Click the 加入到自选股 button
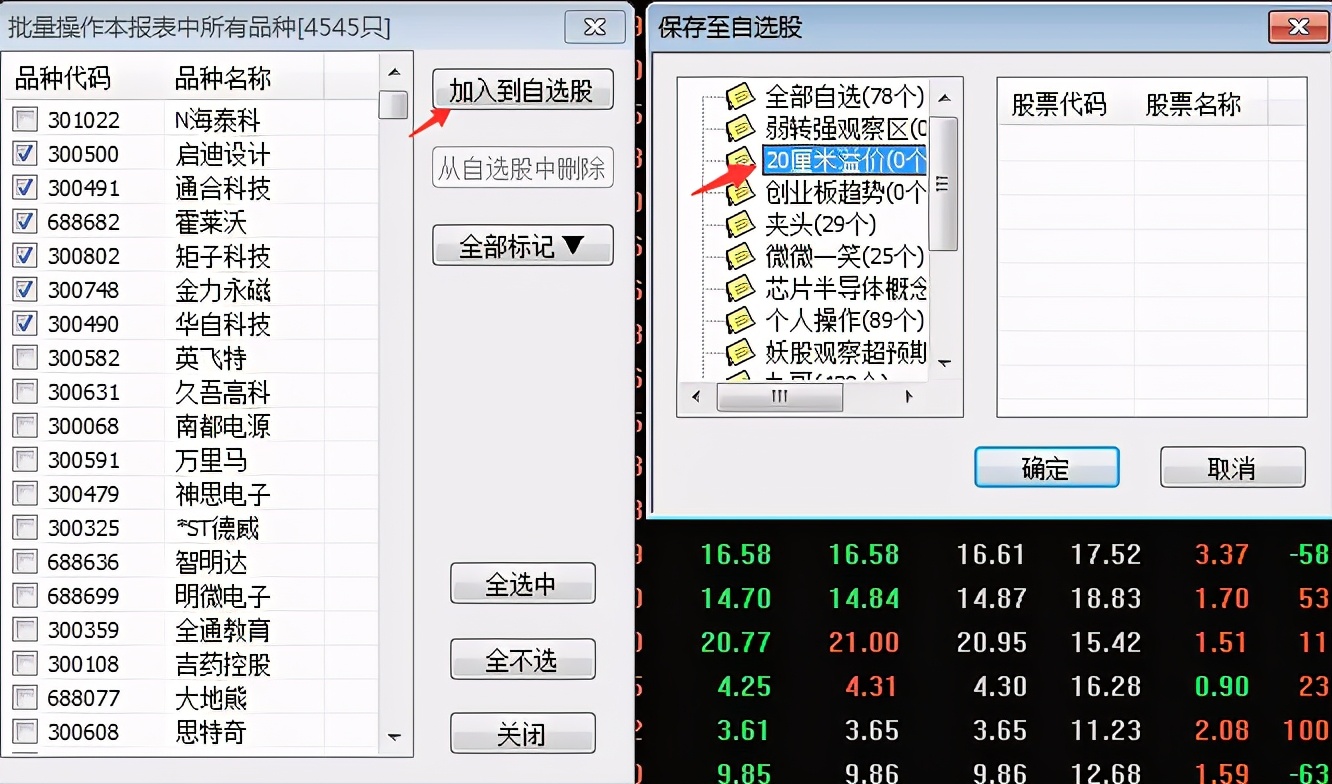This screenshot has width=1332, height=784. (522, 89)
